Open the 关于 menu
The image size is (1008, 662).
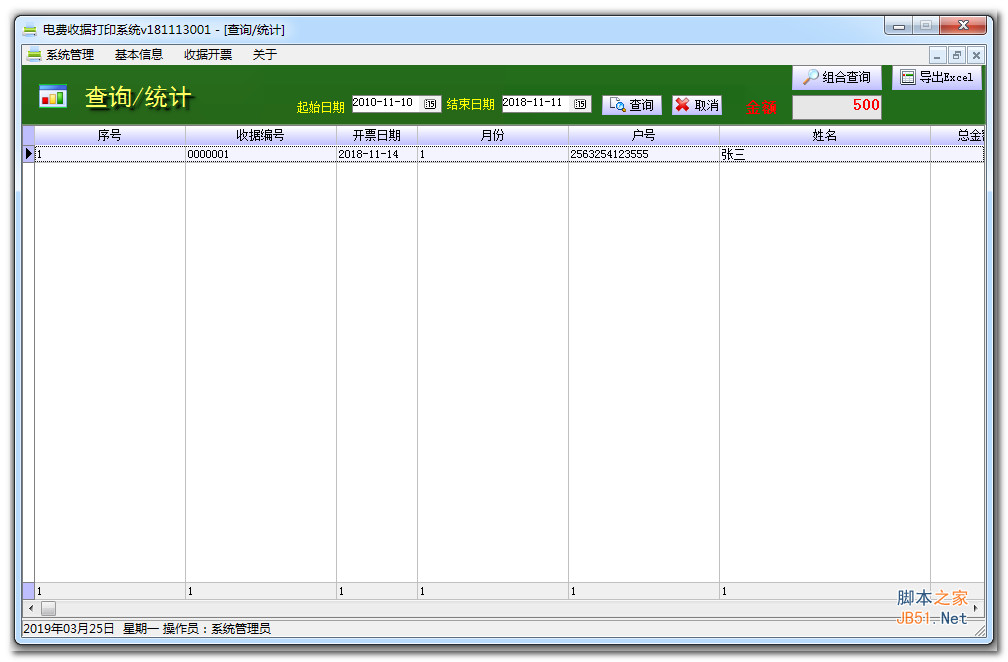coord(264,55)
